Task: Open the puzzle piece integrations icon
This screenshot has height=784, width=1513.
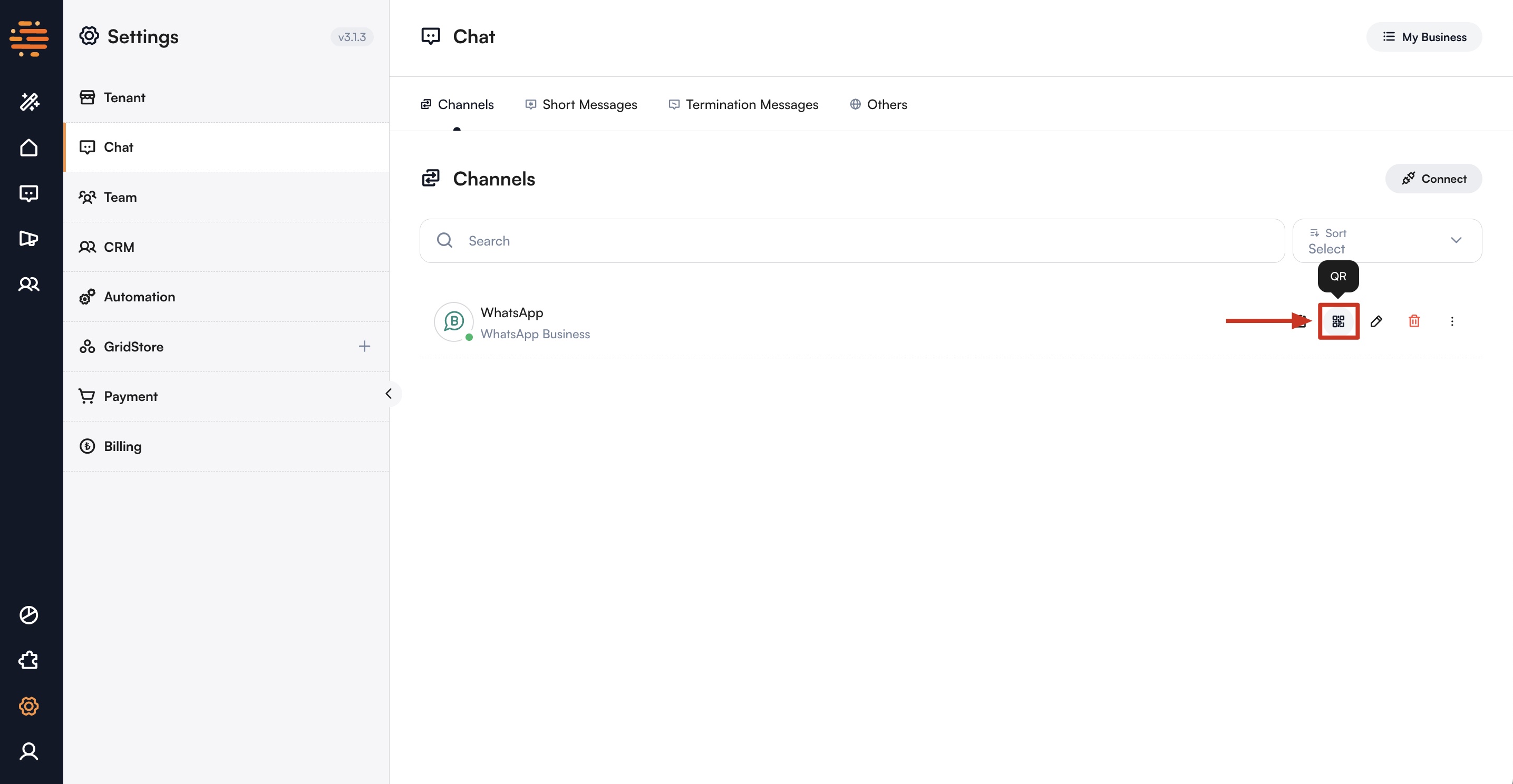Action: (29, 660)
